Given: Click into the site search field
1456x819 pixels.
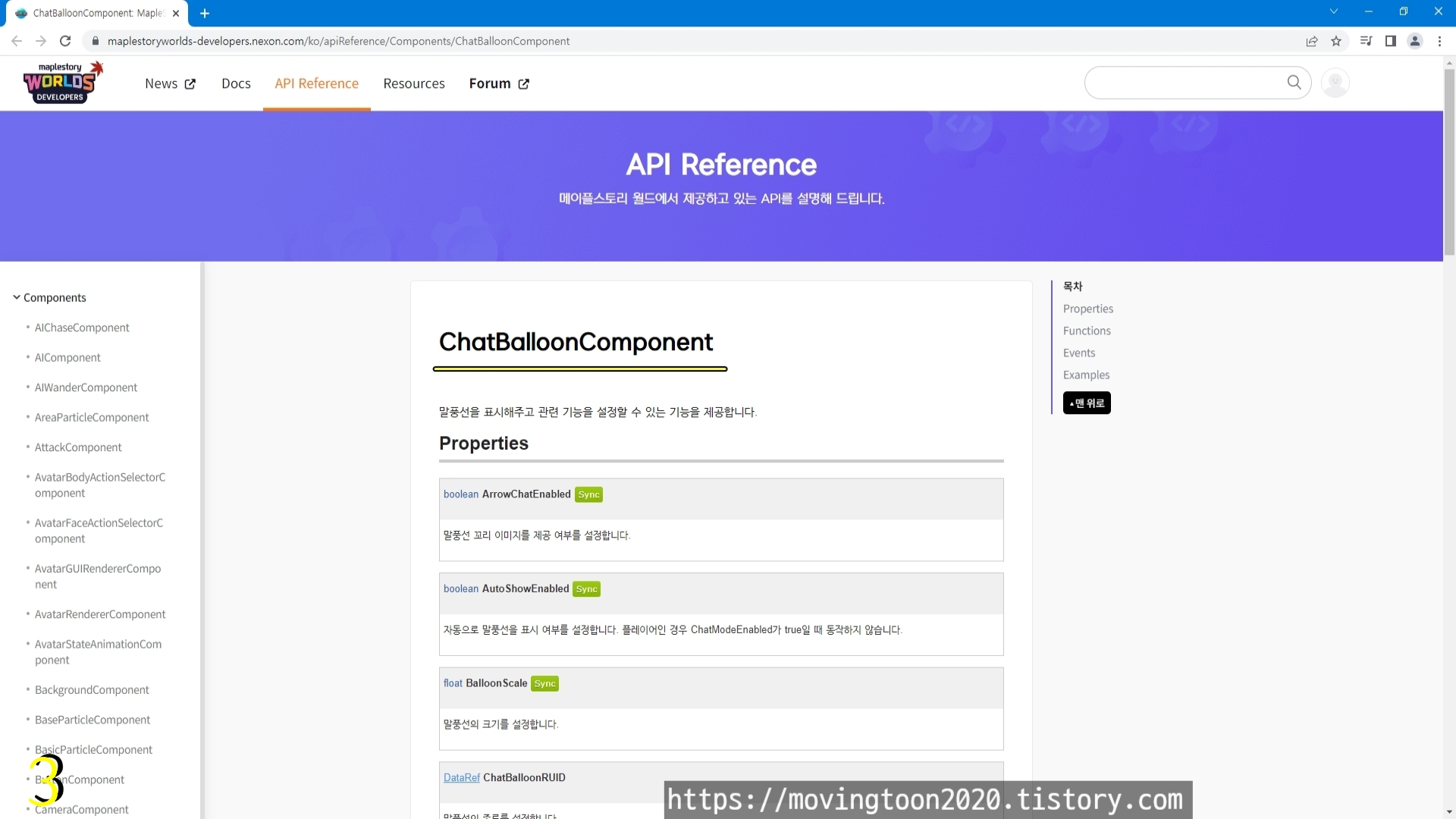Looking at the screenshot, I should 1183,83.
